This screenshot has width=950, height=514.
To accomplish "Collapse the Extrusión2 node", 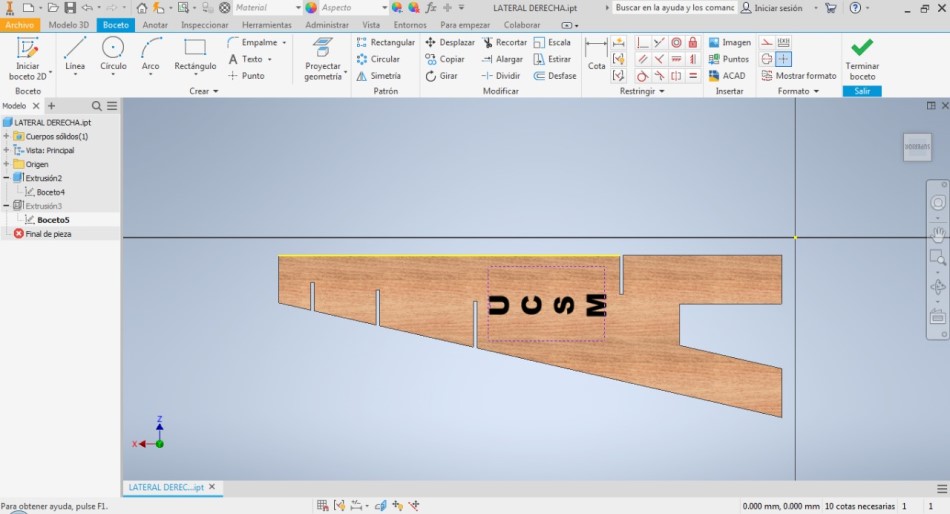I will coord(6,178).
